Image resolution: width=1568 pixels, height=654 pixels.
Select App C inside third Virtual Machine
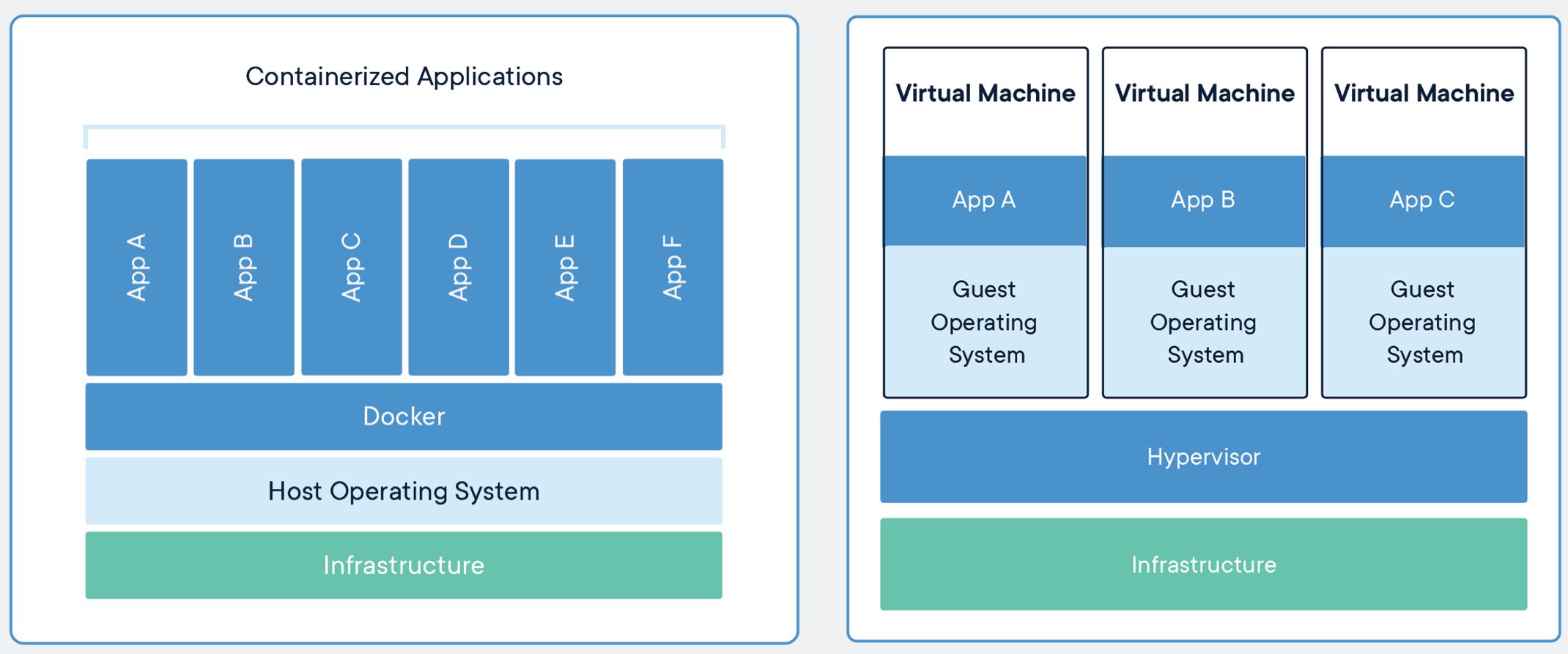tap(1423, 200)
